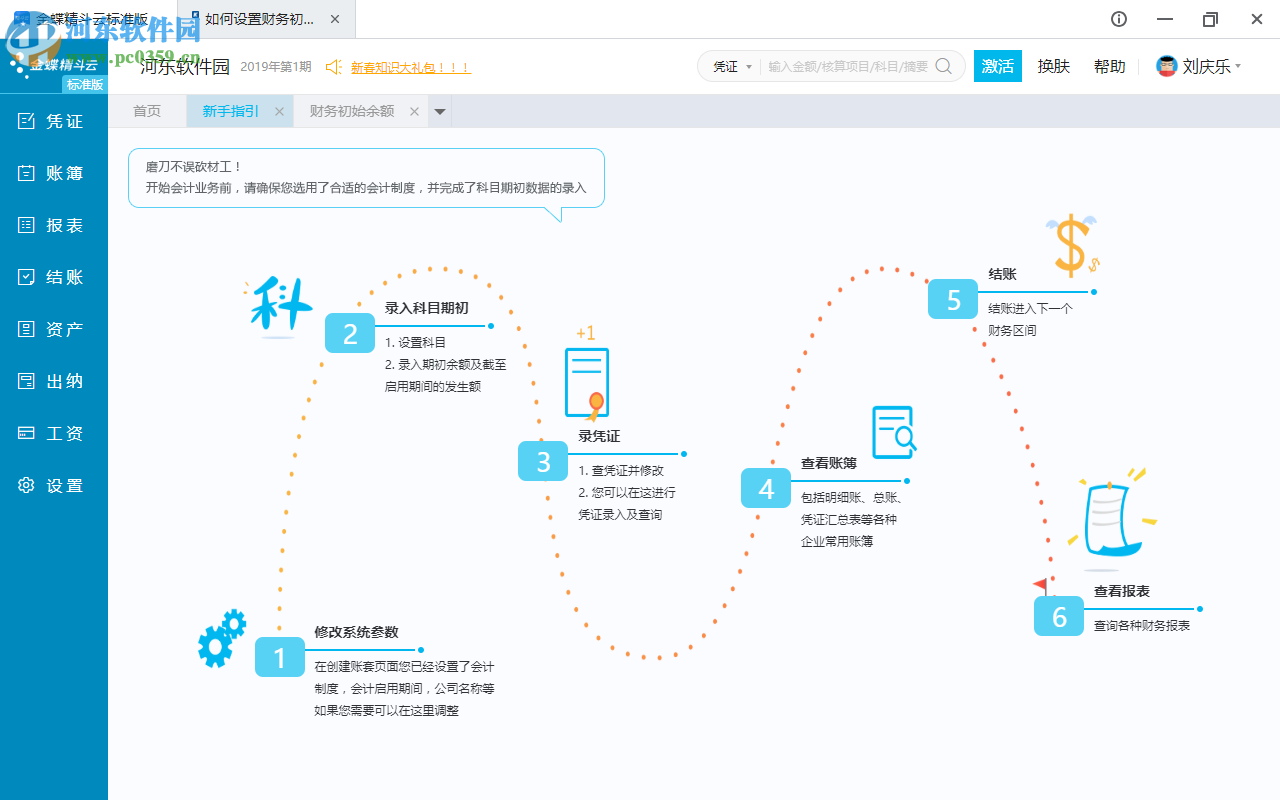
Task: Open the 工资 (Payroll) module
Action: click(54, 433)
